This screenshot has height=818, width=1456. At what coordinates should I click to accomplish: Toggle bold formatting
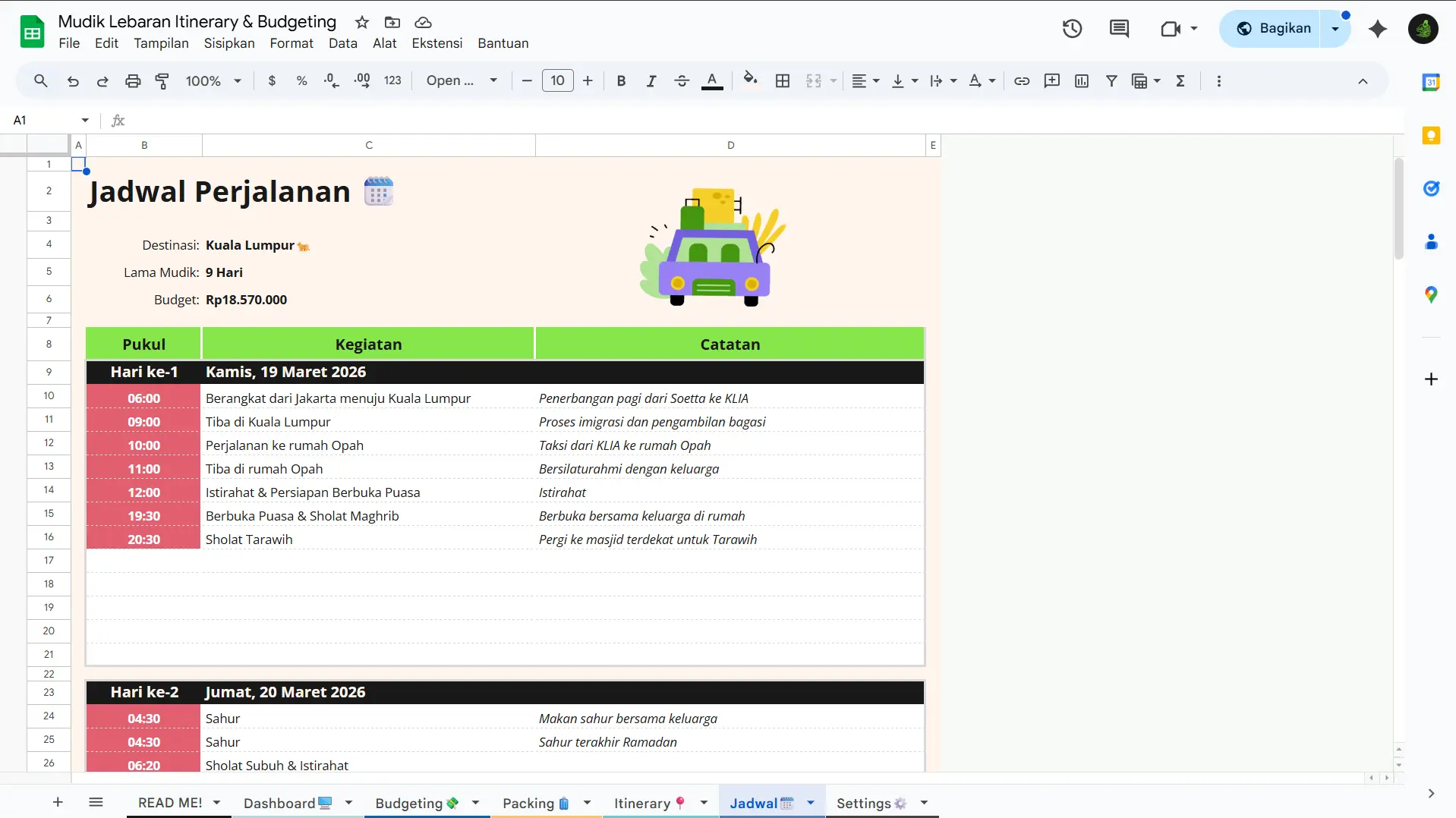[621, 80]
